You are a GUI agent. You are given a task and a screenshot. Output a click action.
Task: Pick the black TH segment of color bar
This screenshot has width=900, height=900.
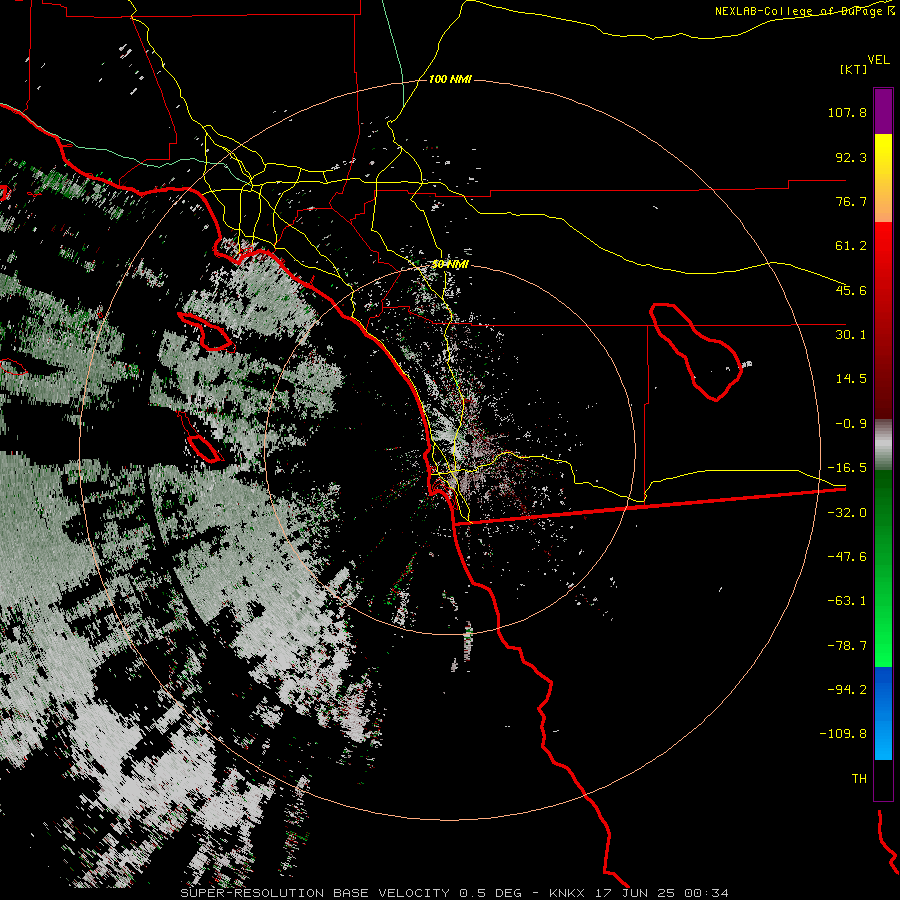883,779
